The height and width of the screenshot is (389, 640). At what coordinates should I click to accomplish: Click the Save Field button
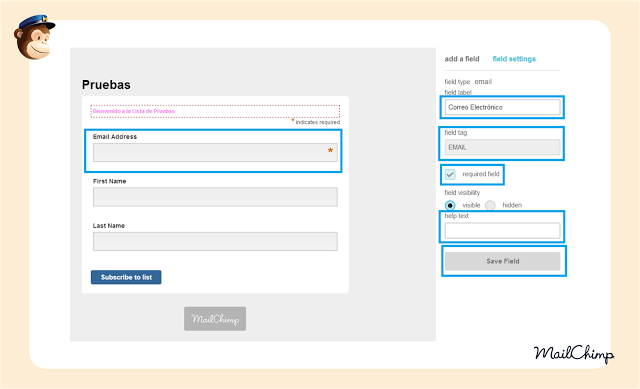pyautogui.click(x=502, y=261)
